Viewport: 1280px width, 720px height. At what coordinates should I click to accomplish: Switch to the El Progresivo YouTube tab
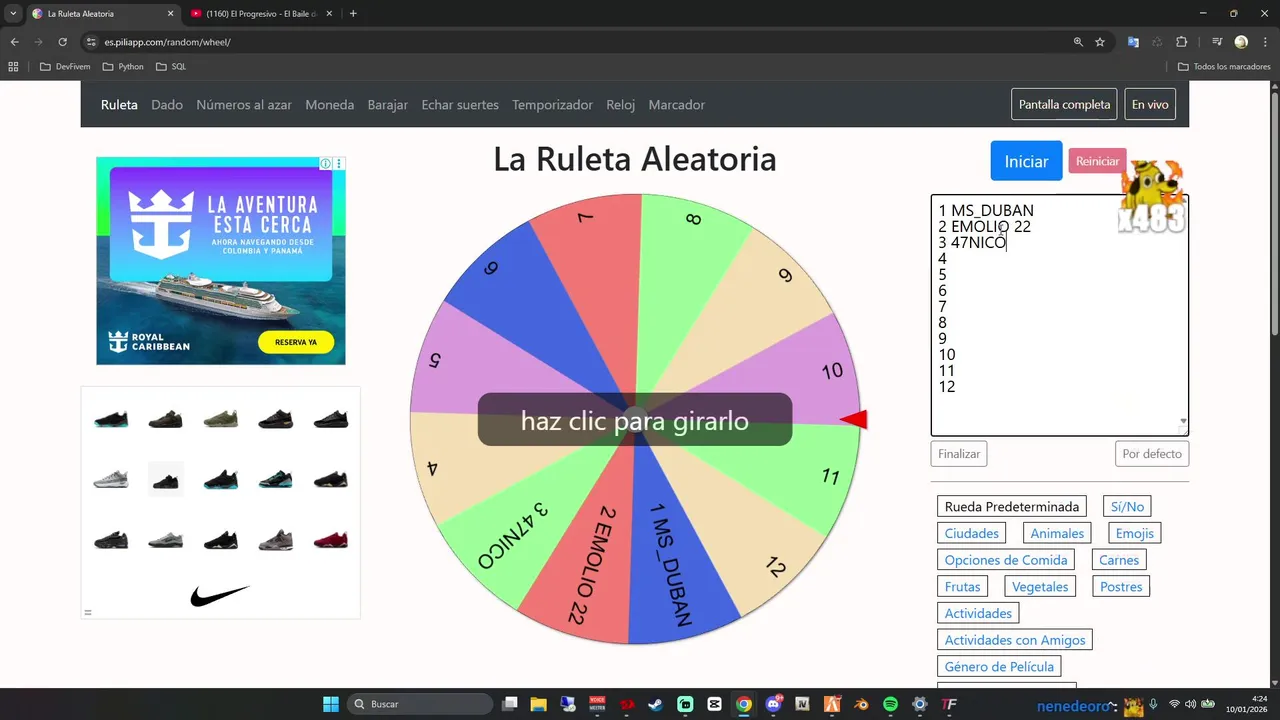pyautogui.click(x=260, y=14)
